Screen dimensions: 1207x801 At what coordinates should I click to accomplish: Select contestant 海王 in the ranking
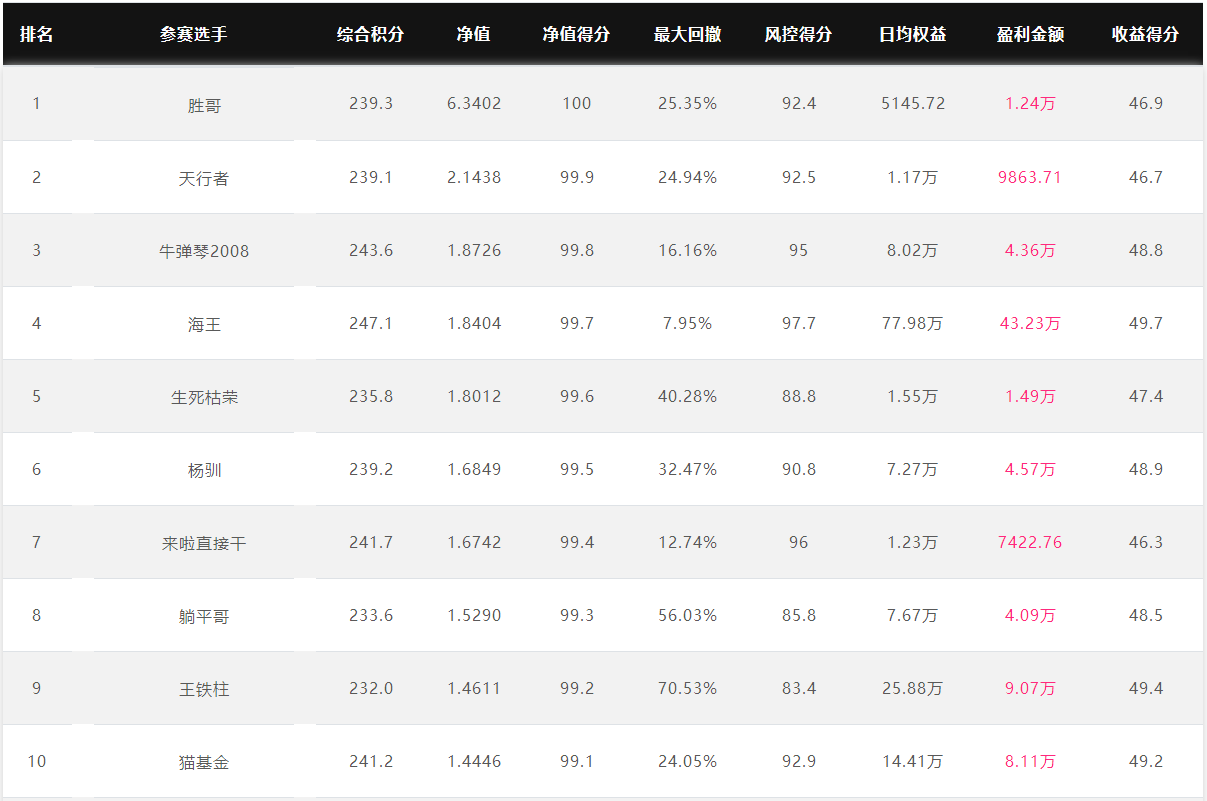pyautogui.click(x=204, y=324)
